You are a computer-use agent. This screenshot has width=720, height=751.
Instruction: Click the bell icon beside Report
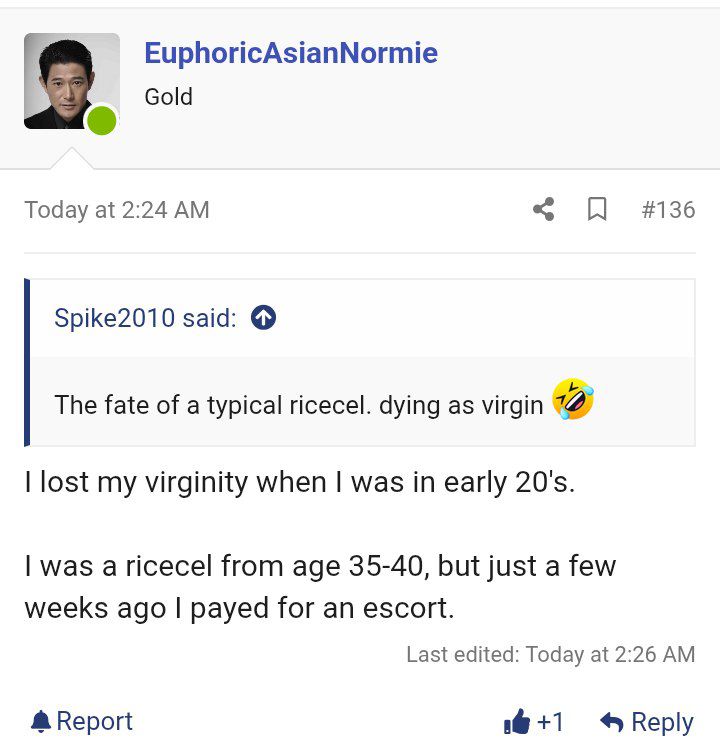[x=40, y=721]
